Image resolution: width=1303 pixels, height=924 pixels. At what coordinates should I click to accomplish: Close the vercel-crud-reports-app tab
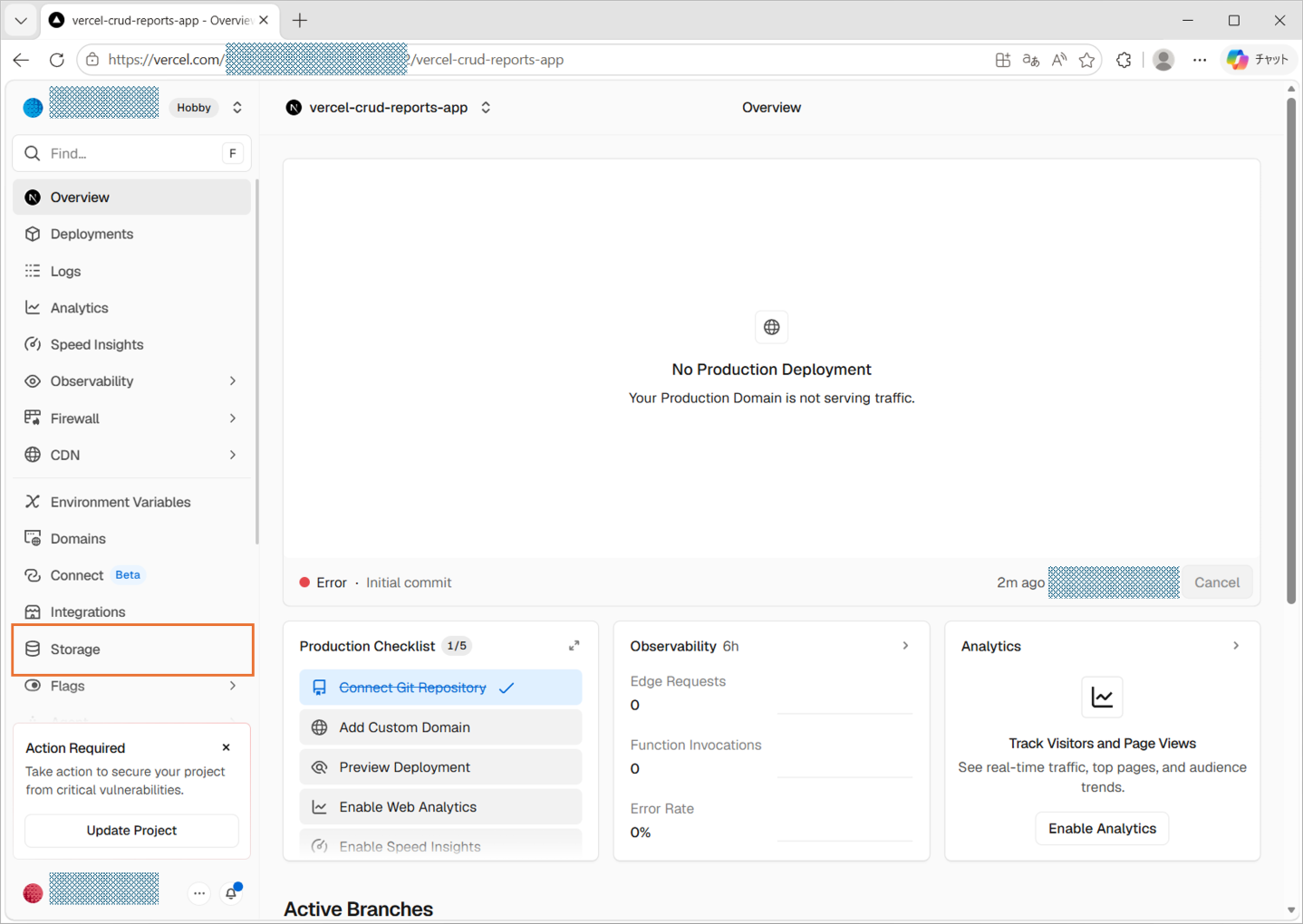coord(264,20)
